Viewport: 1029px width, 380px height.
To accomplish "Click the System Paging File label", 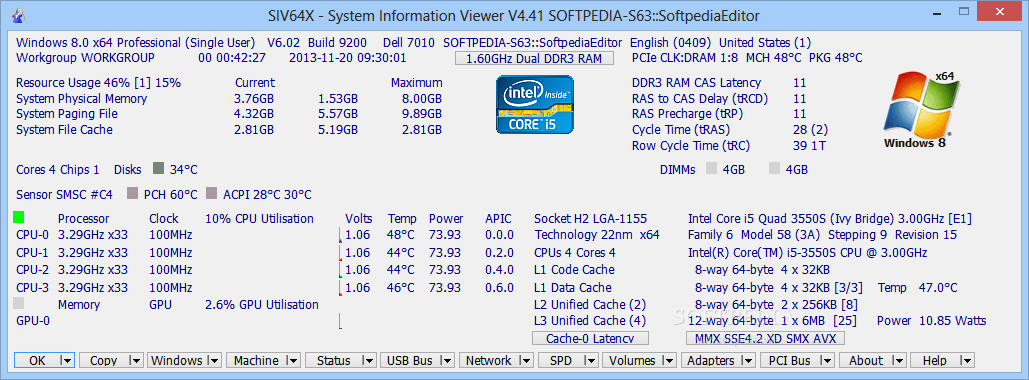I will [x=66, y=114].
